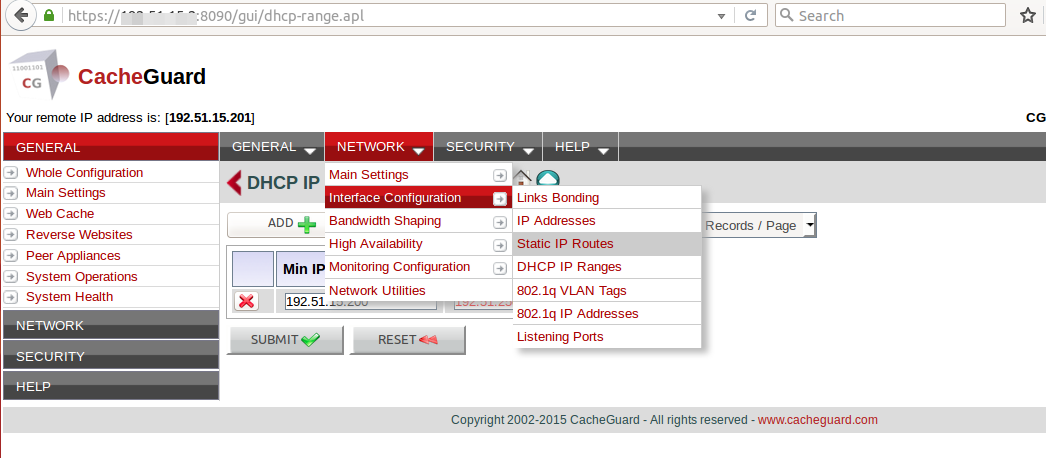Click the CacheGuard CG logo
The width and height of the screenshot is (1046, 458).
point(40,73)
